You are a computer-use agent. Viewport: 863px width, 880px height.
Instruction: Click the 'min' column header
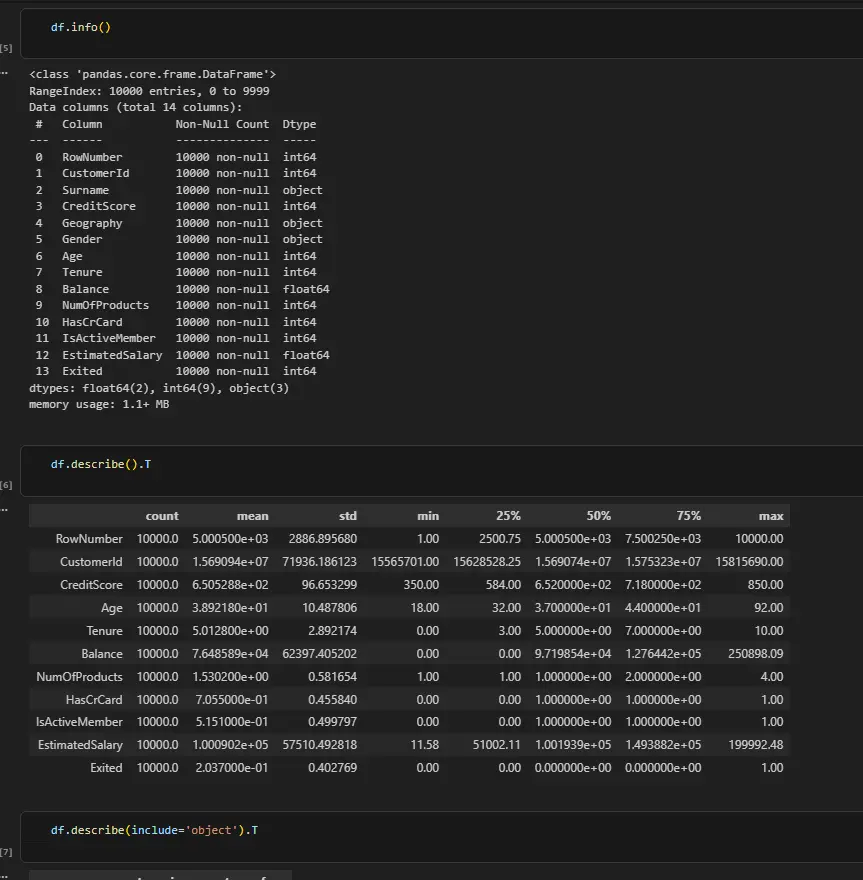coord(428,516)
